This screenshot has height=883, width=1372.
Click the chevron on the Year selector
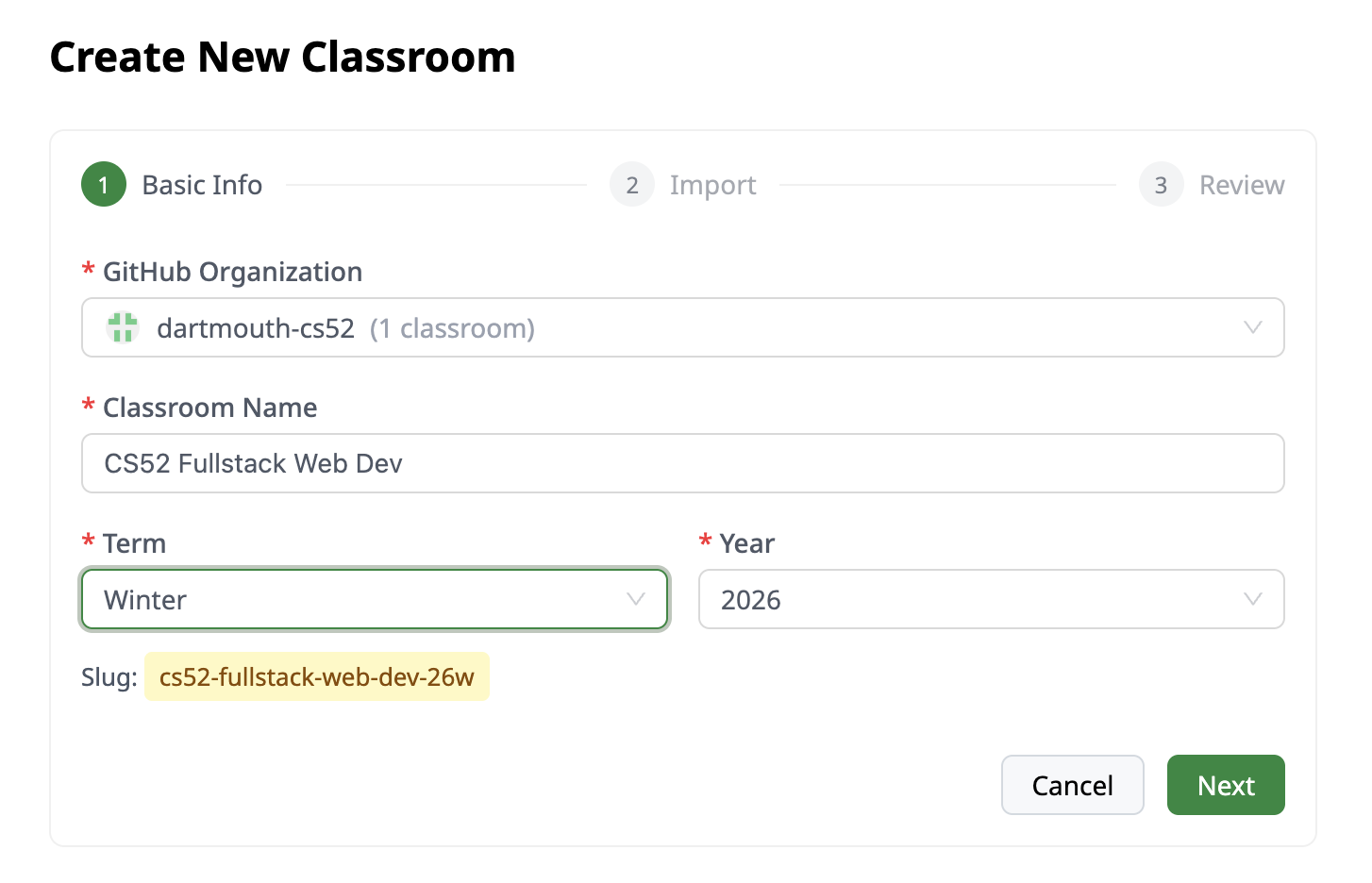tap(1253, 599)
